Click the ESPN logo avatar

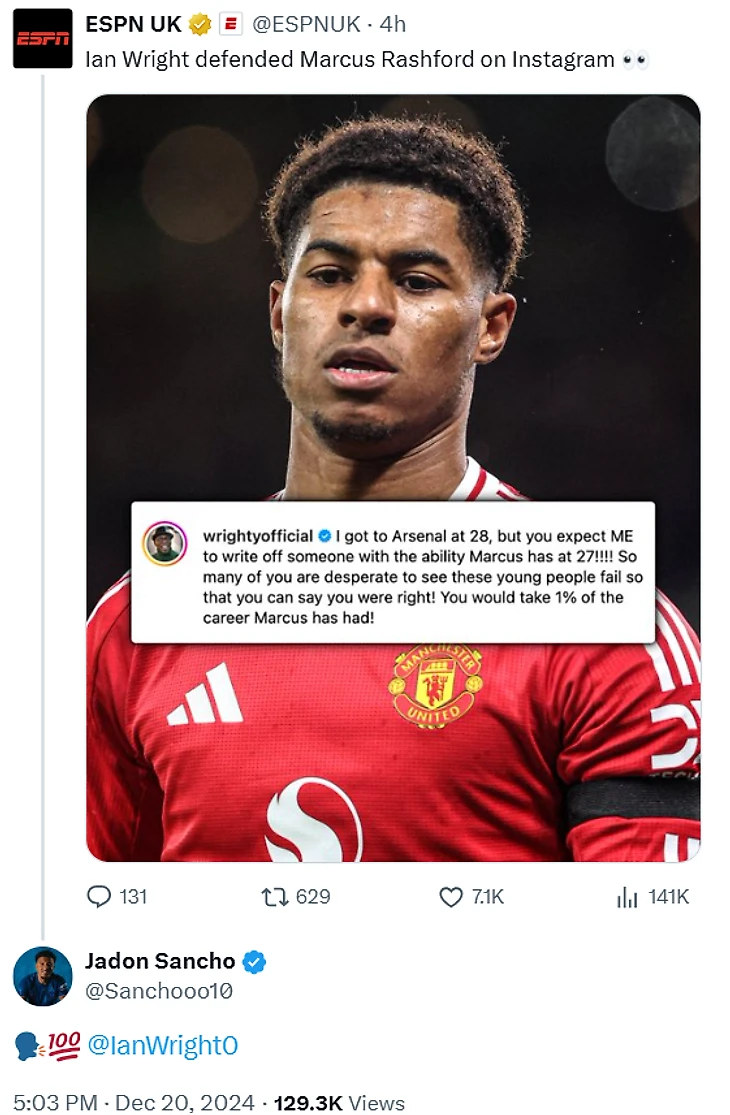coord(42,38)
